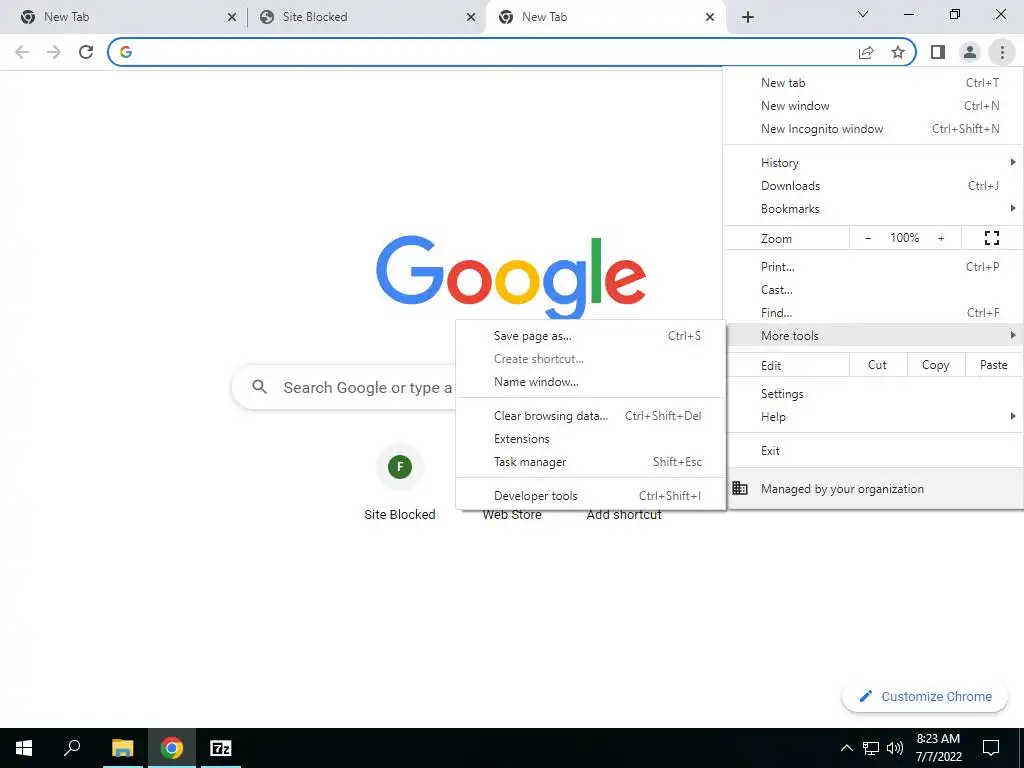Select New window menu item
This screenshot has height=768, width=1024.
[873, 106]
